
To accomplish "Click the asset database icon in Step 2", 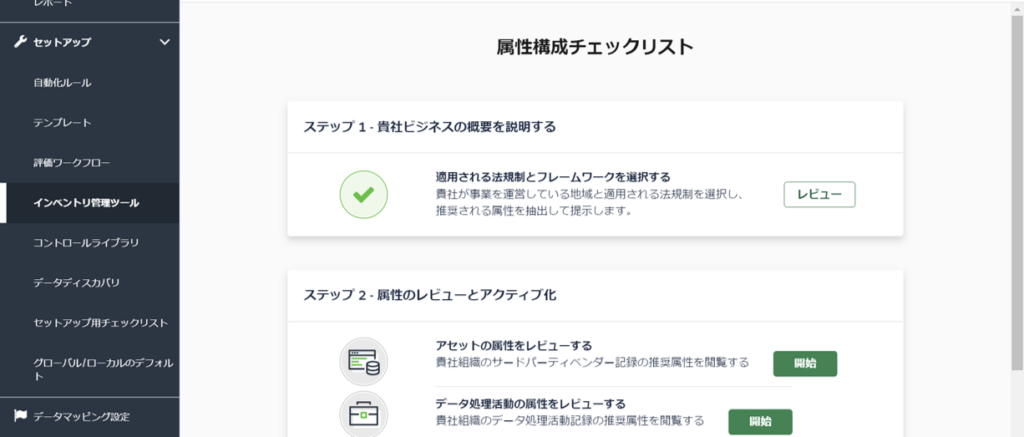I will [x=364, y=361].
